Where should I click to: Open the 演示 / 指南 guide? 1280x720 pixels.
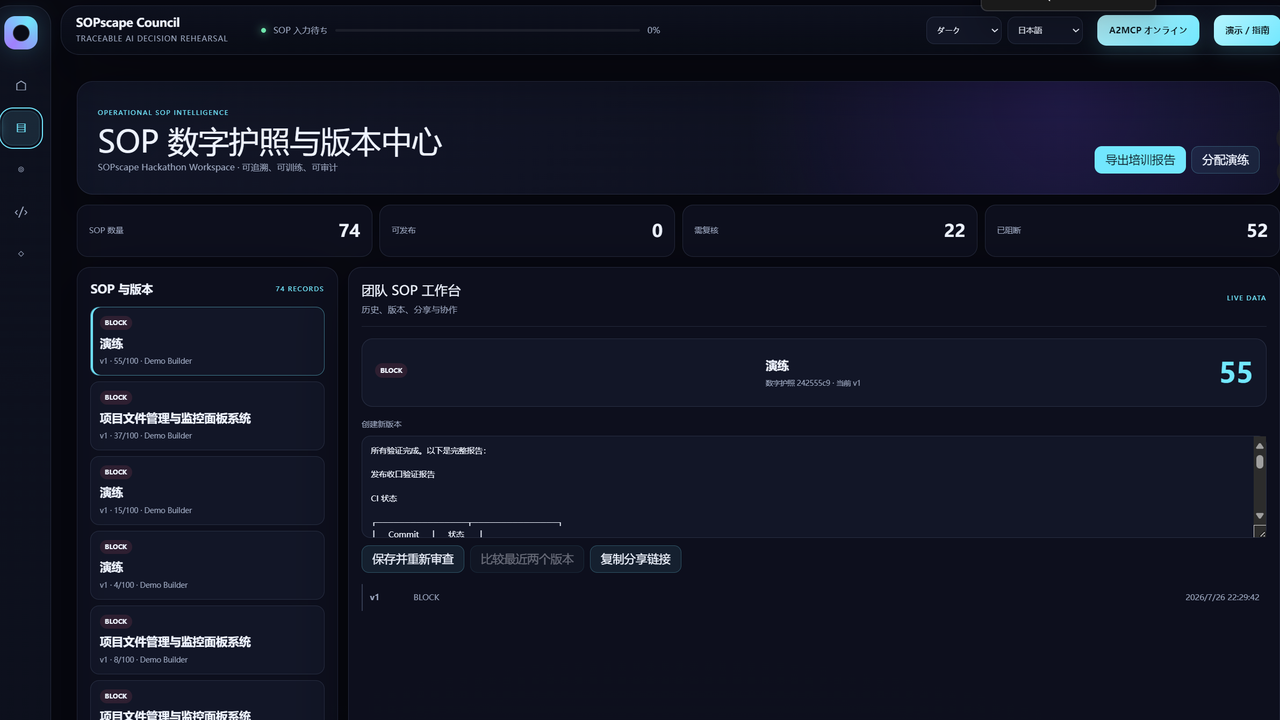coord(1247,30)
